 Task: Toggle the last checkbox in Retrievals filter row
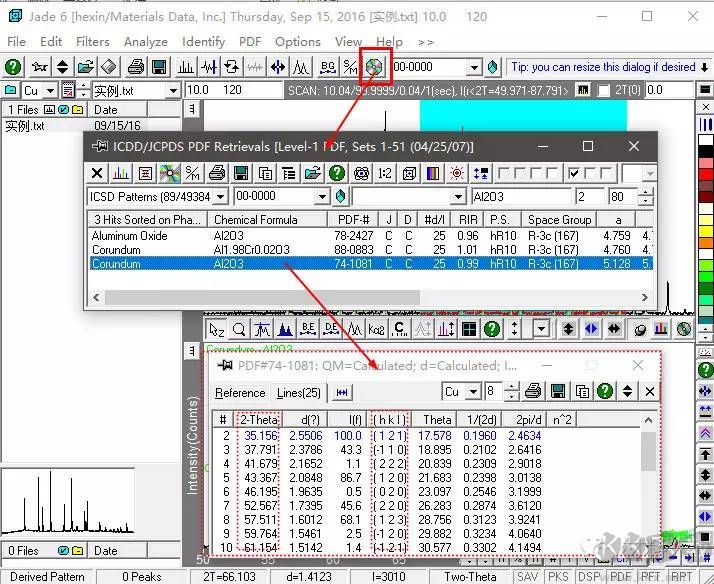coord(607,173)
